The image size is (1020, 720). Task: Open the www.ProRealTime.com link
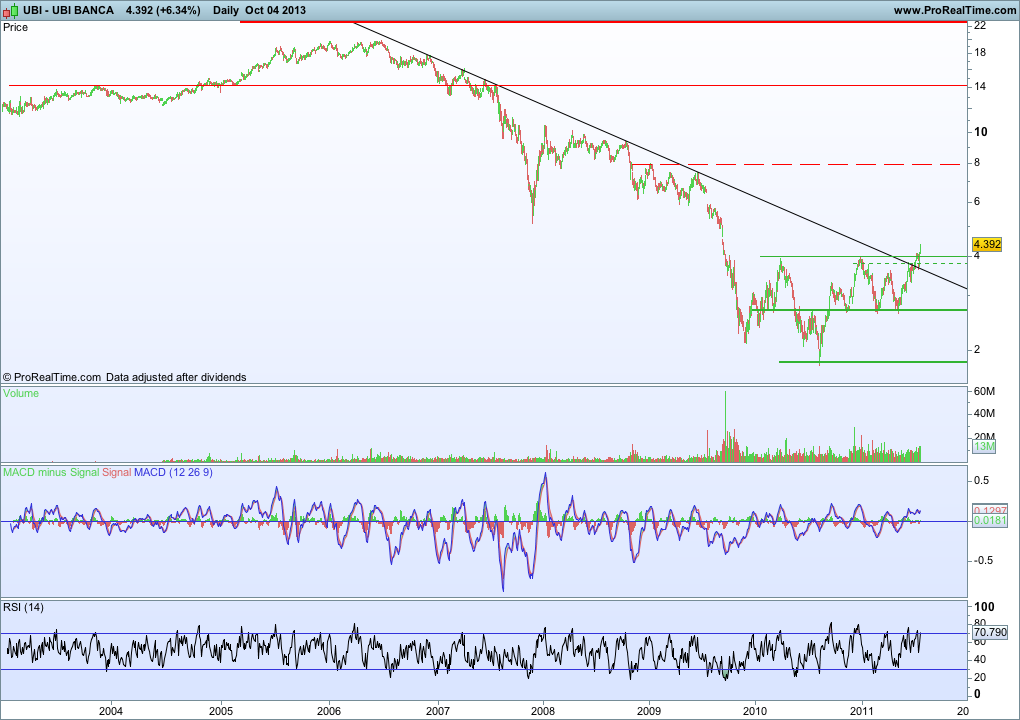(954, 10)
